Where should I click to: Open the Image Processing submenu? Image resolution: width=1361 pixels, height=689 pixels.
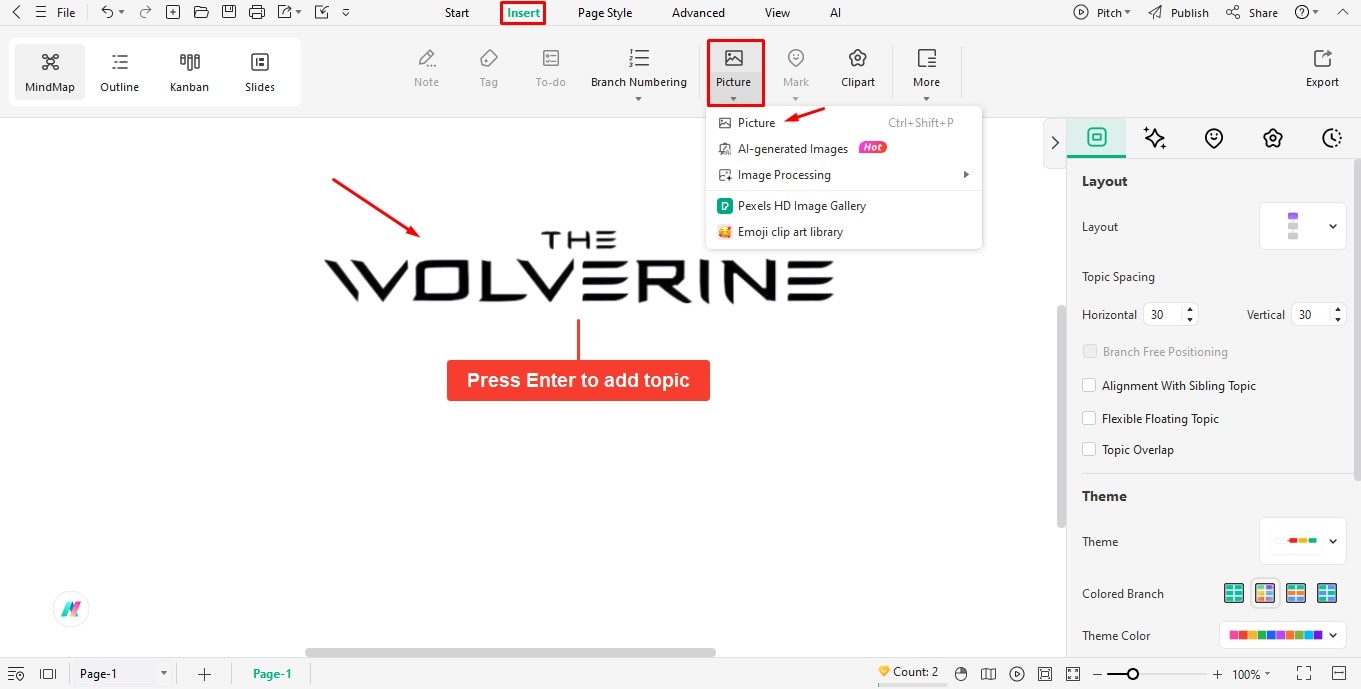[844, 174]
